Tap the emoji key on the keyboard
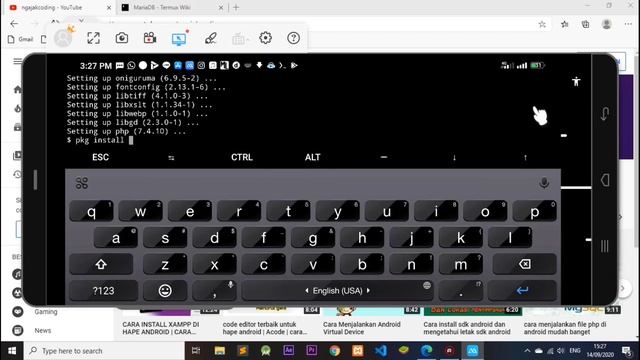 pos(165,291)
